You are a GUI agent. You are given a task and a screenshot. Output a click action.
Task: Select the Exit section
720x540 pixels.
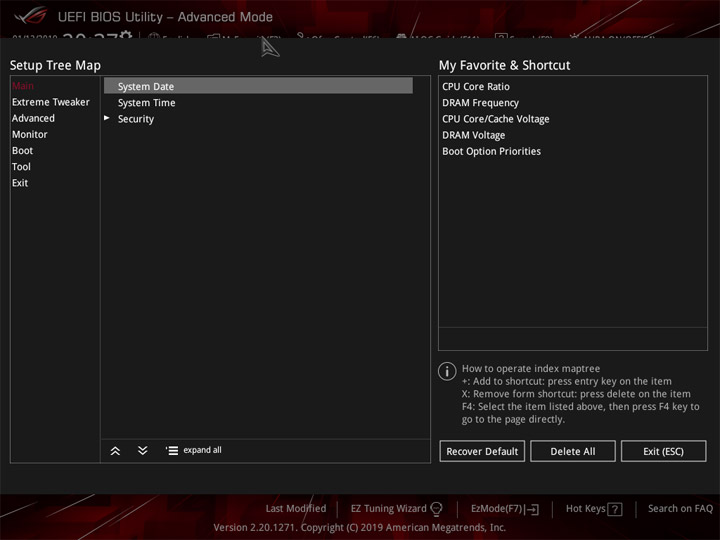tap(20, 183)
